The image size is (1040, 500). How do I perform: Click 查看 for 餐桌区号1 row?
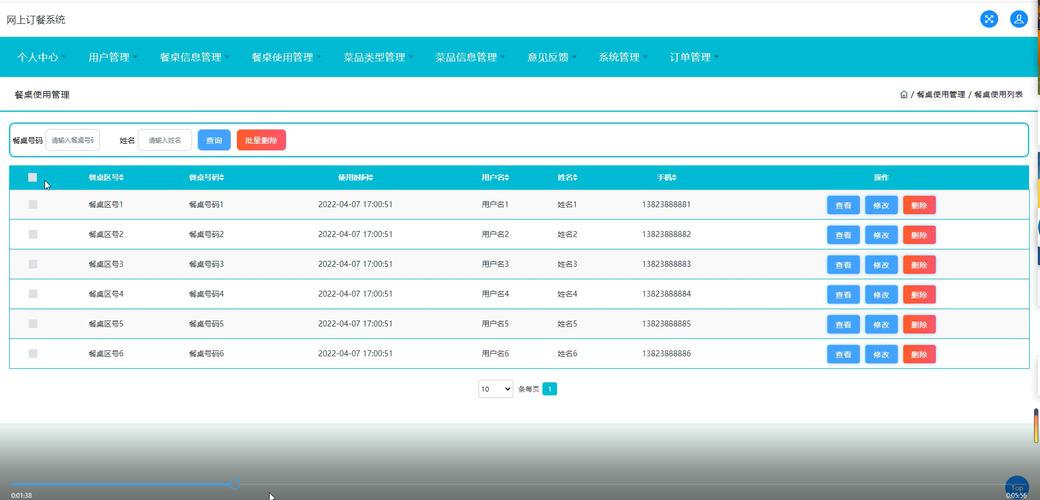click(843, 205)
